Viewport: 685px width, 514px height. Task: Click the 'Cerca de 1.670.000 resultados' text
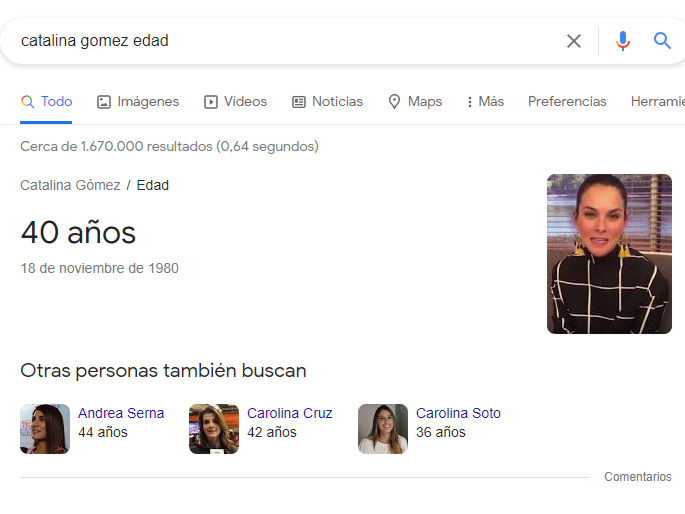click(x=170, y=146)
